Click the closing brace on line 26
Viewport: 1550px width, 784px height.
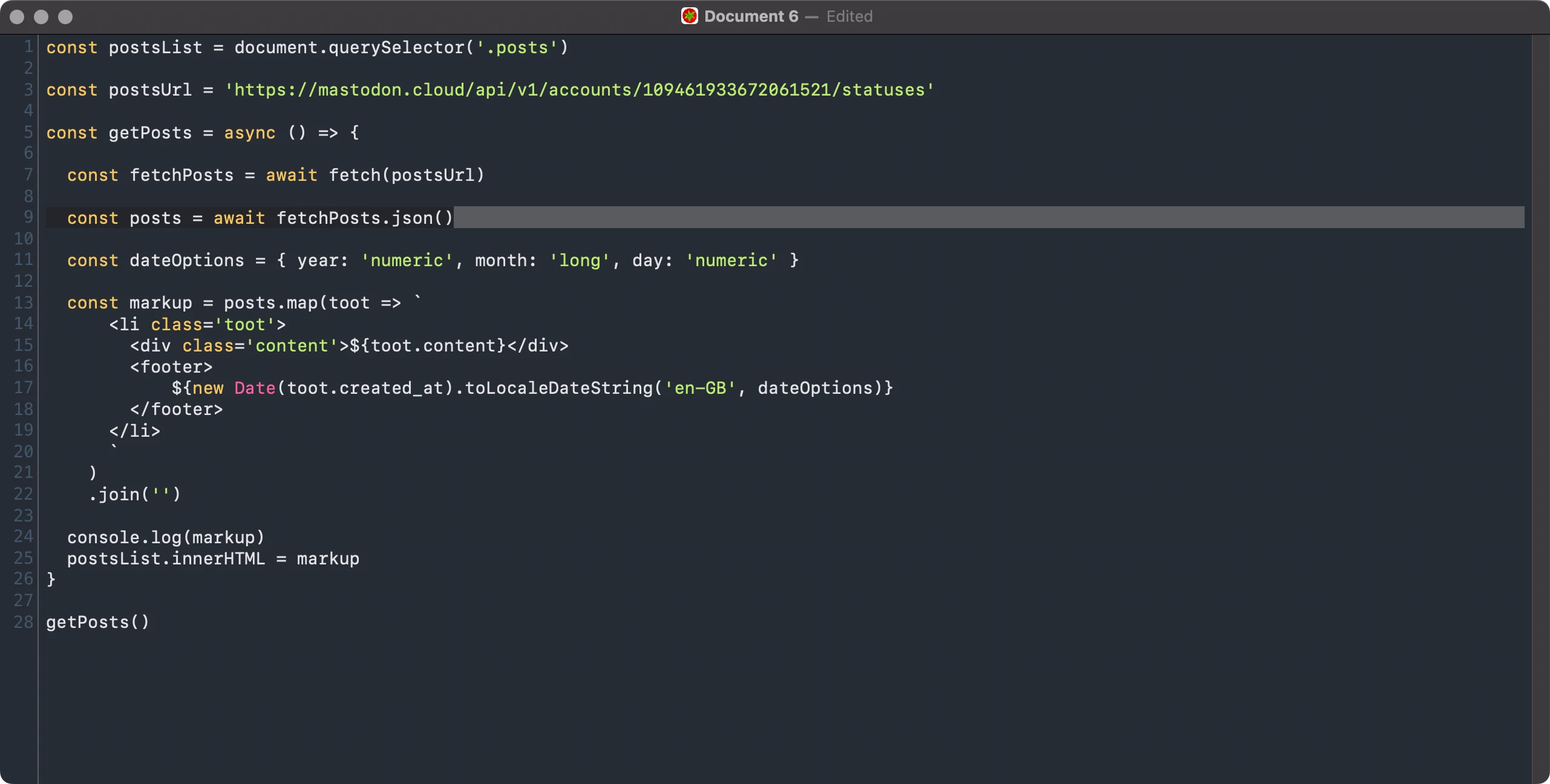pyautogui.click(x=51, y=580)
